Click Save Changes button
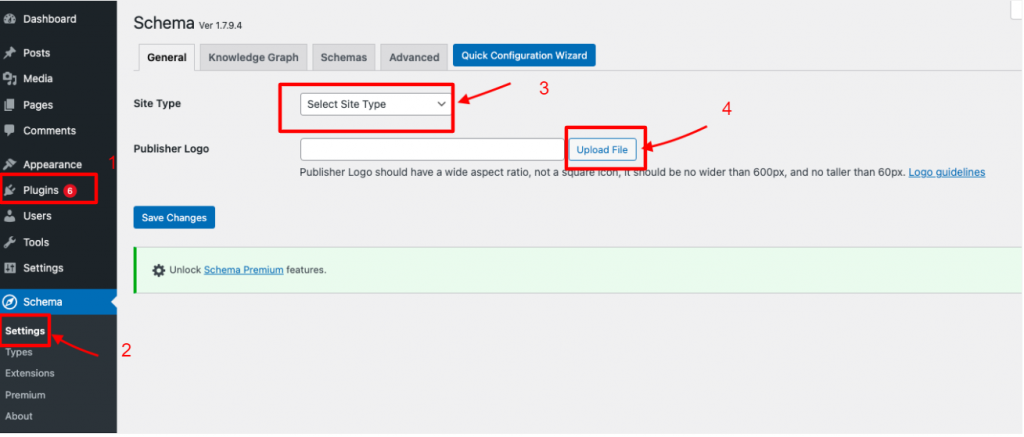Viewport: 1024px width, 437px height. tap(174, 218)
